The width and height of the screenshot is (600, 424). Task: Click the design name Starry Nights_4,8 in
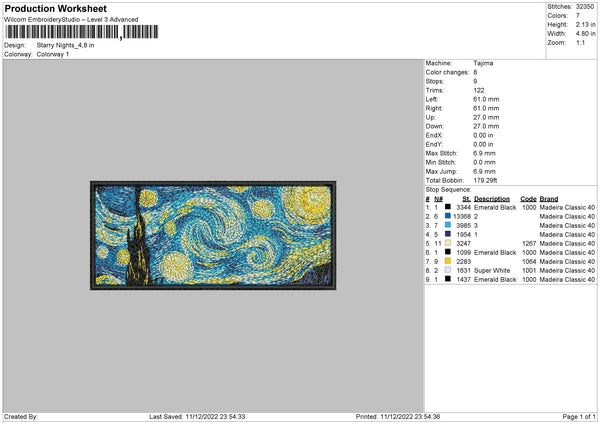pyautogui.click(x=65, y=45)
